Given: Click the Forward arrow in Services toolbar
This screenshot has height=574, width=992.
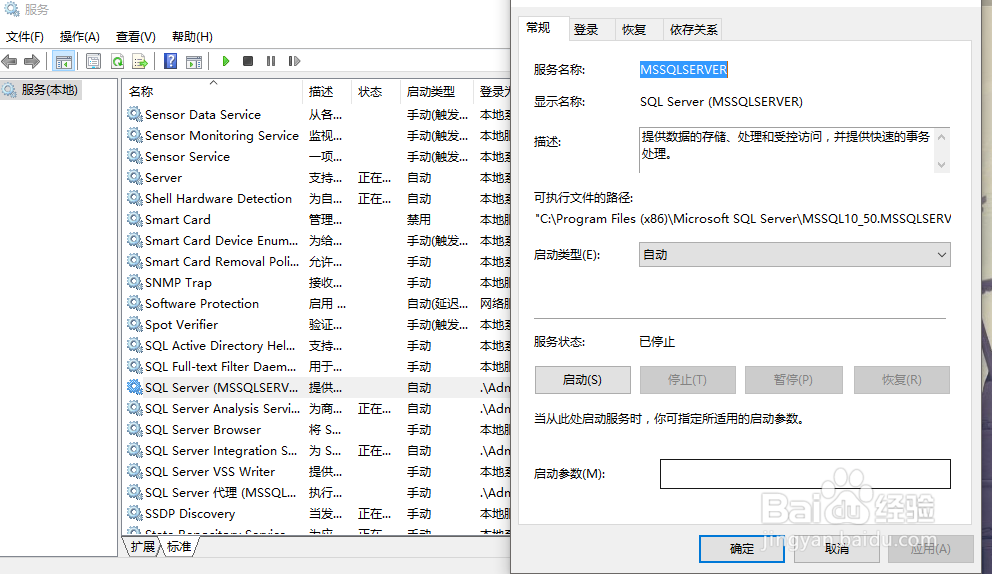Looking at the screenshot, I should [x=32, y=61].
